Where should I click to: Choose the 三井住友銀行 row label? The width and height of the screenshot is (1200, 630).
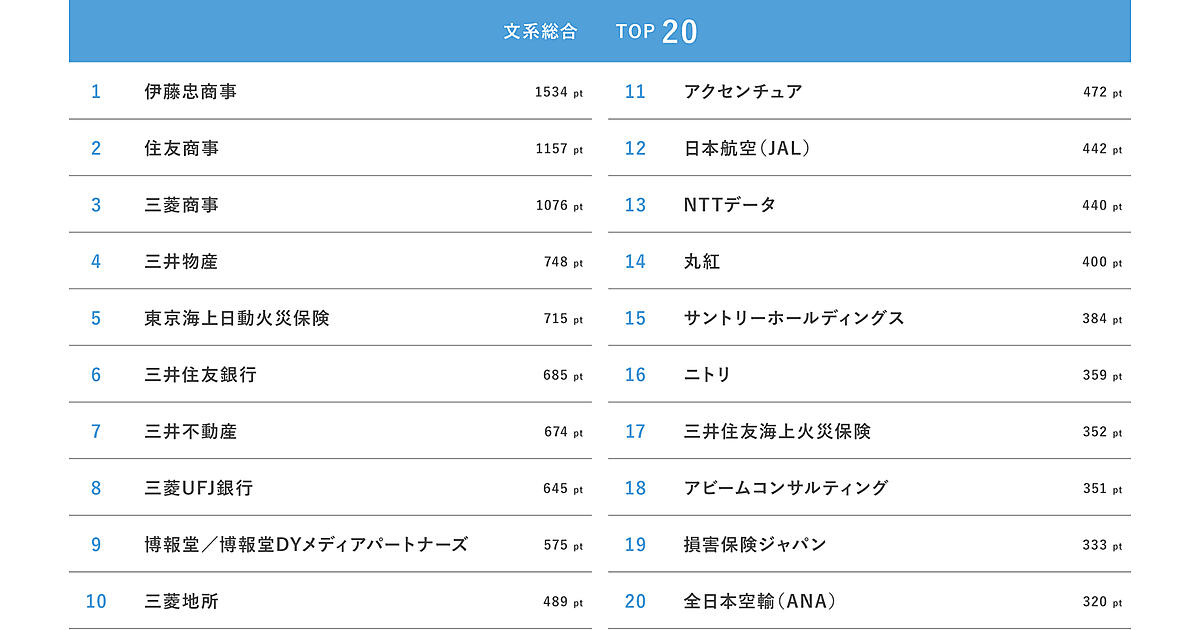click(200, 375)
